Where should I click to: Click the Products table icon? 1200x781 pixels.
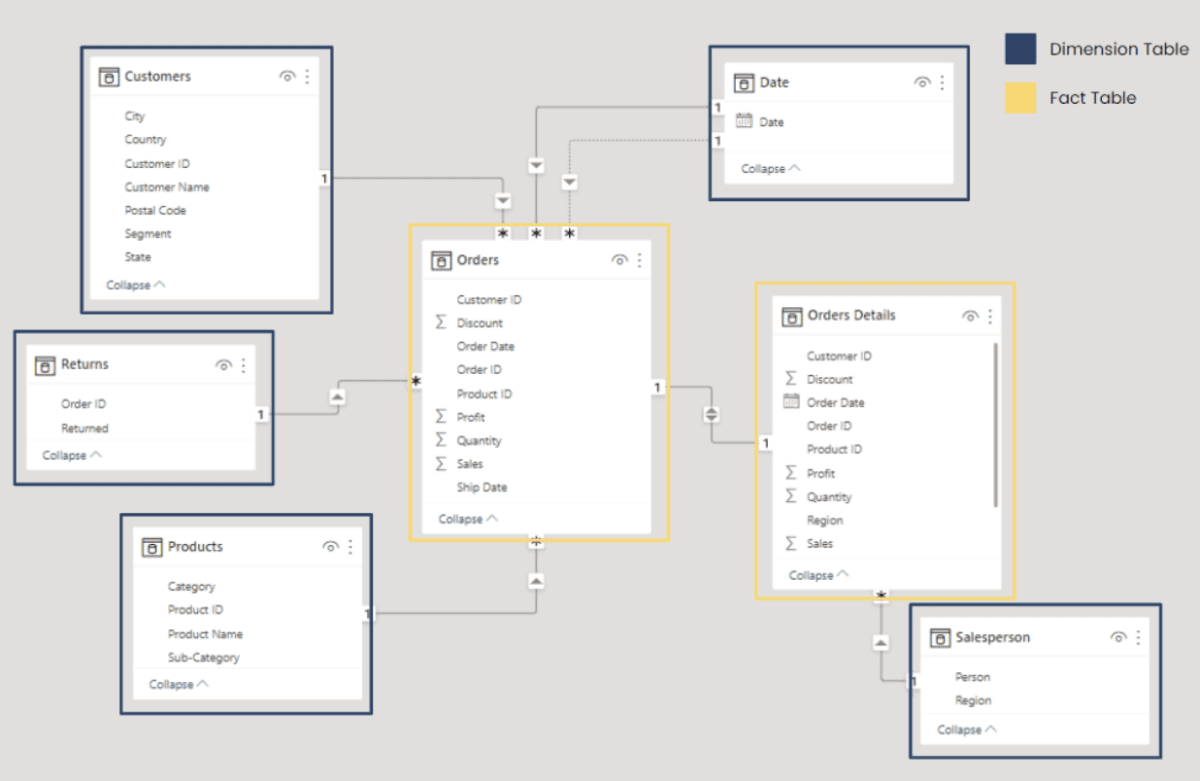pyautogui.click(x=152, y=547)
